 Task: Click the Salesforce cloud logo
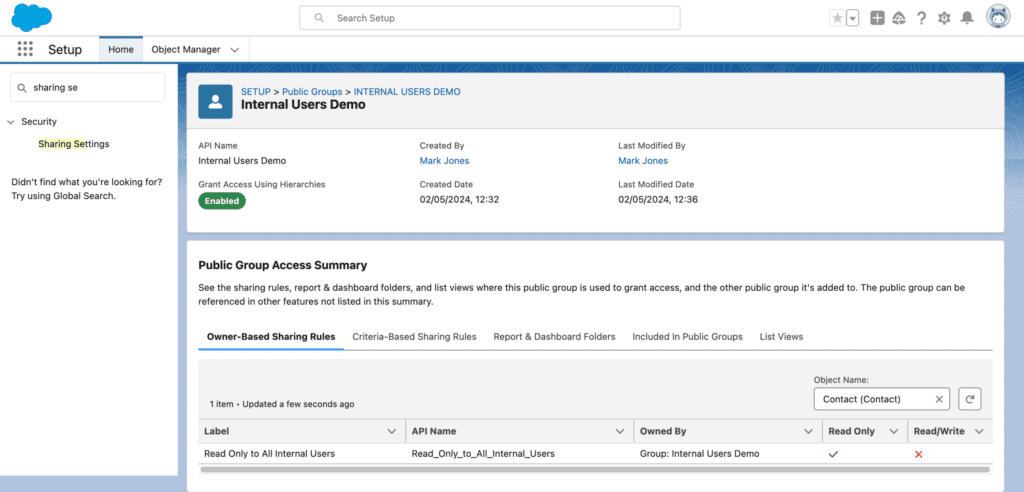[x=31, y=18]
